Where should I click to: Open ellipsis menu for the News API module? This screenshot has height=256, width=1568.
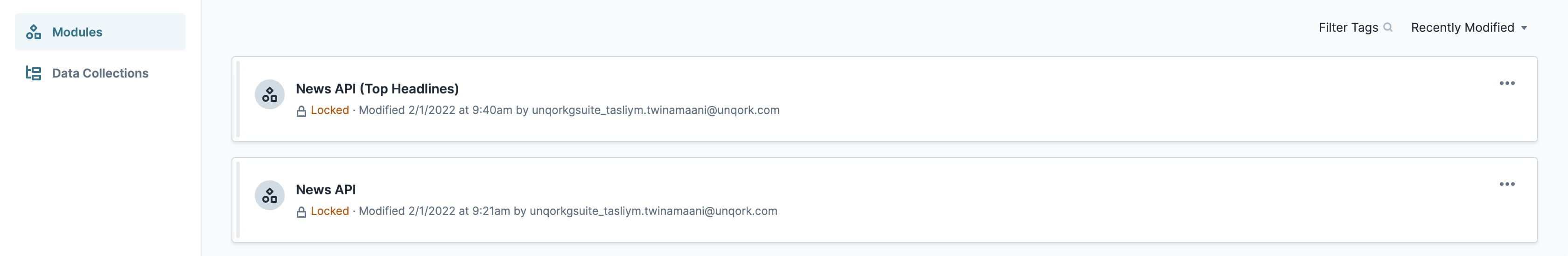coord(1507,184)
